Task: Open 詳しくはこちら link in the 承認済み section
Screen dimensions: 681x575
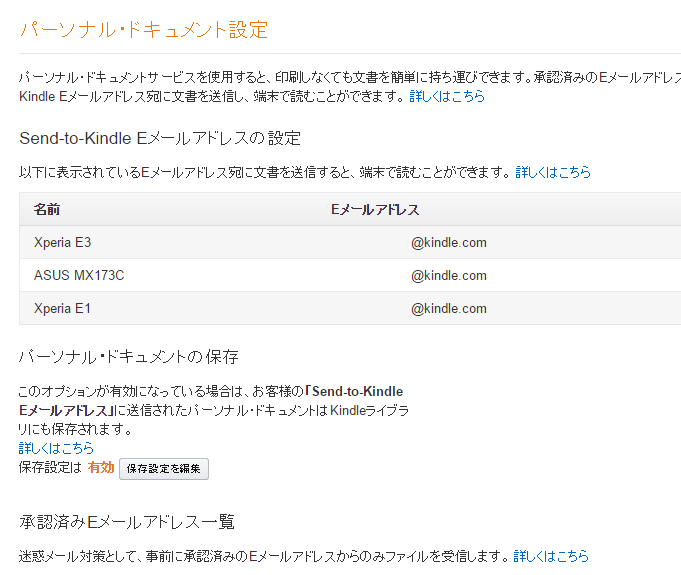Action: click(x=551, y=556)
